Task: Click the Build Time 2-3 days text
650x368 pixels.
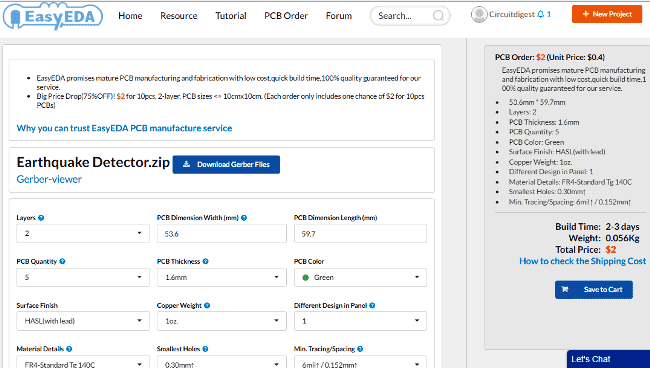Action: pyautogui.click(x=597, y=227)
